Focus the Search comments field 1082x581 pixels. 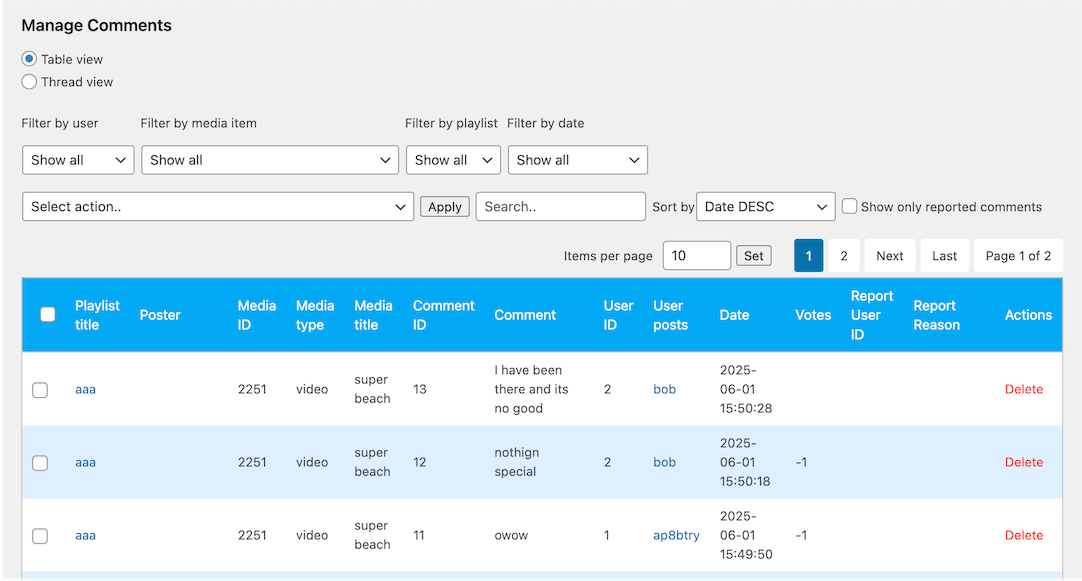click(x=560, y=207)
